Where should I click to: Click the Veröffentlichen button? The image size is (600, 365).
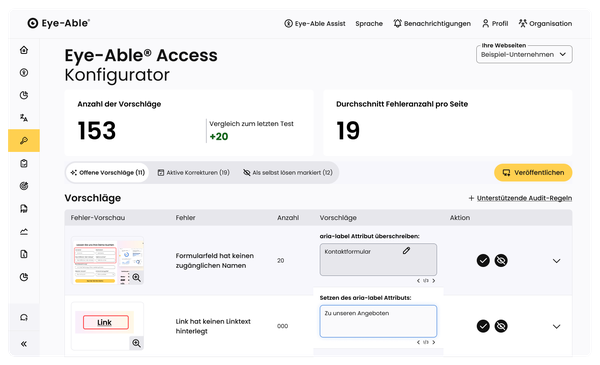(533, 173)
